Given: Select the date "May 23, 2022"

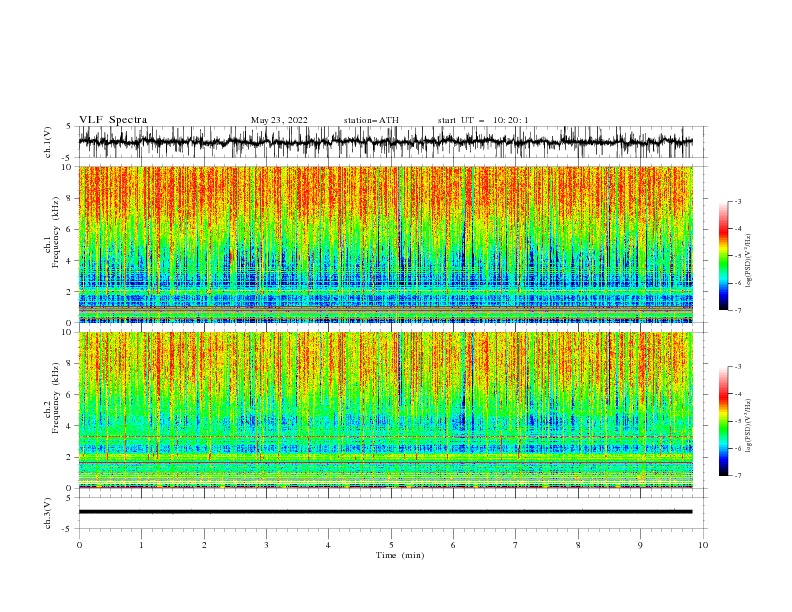Looking at the screenshot, I should (x=279, y=120).
